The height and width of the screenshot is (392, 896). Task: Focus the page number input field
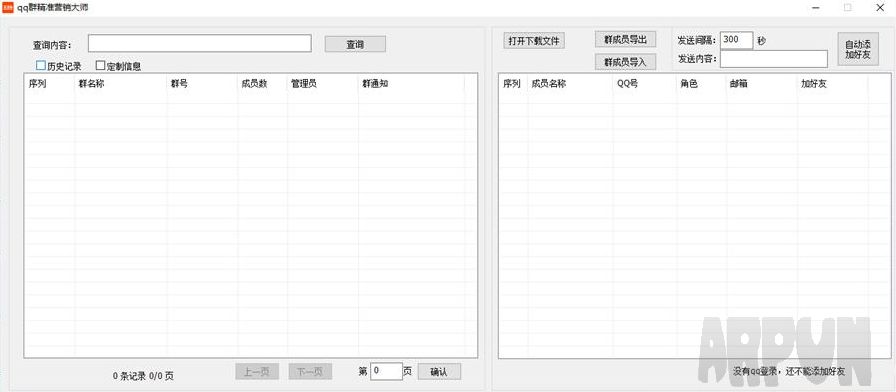point(386,371)
